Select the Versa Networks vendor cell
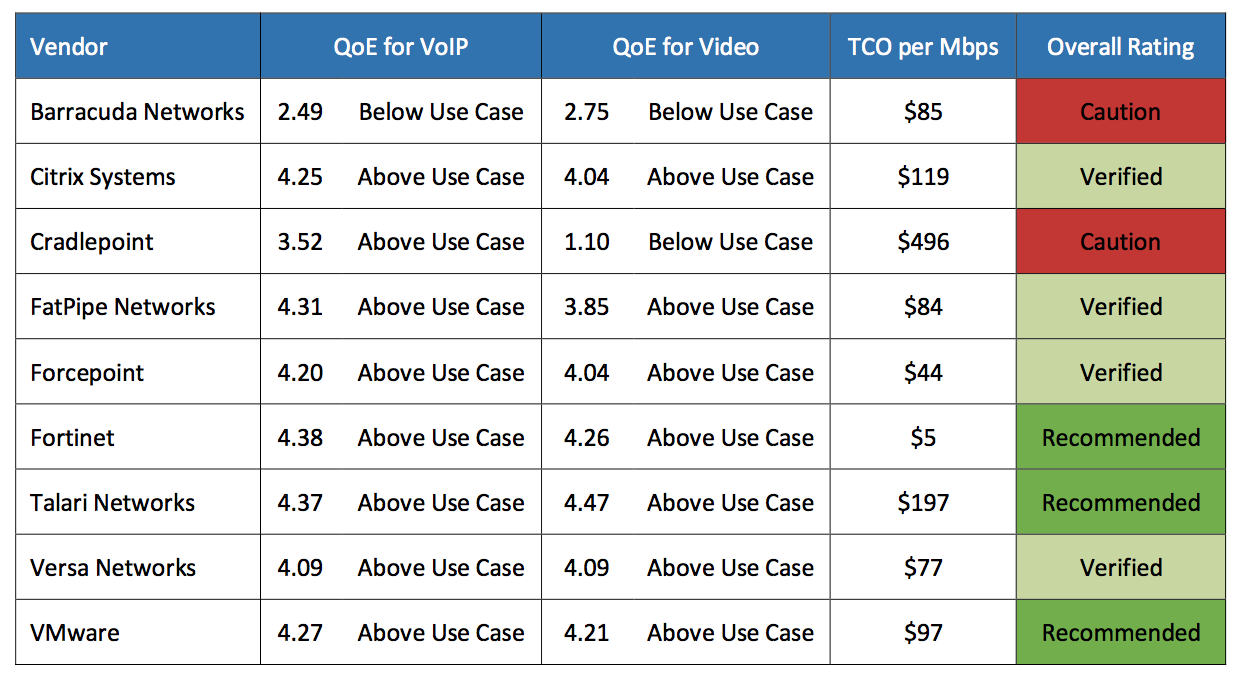1236x674 pixels. coord(113,568)
